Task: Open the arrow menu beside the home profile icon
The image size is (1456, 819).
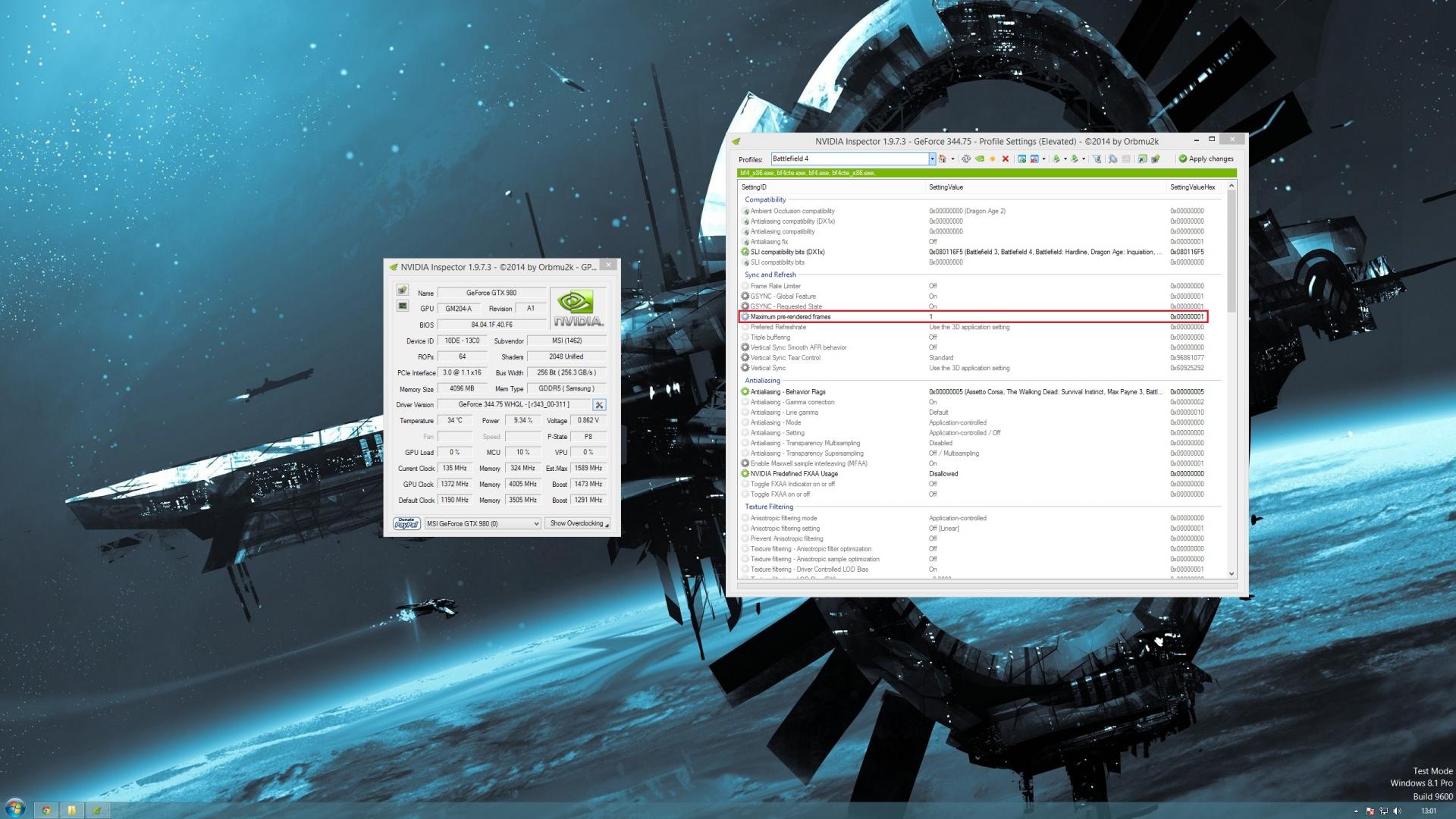Action: (953, 158)
